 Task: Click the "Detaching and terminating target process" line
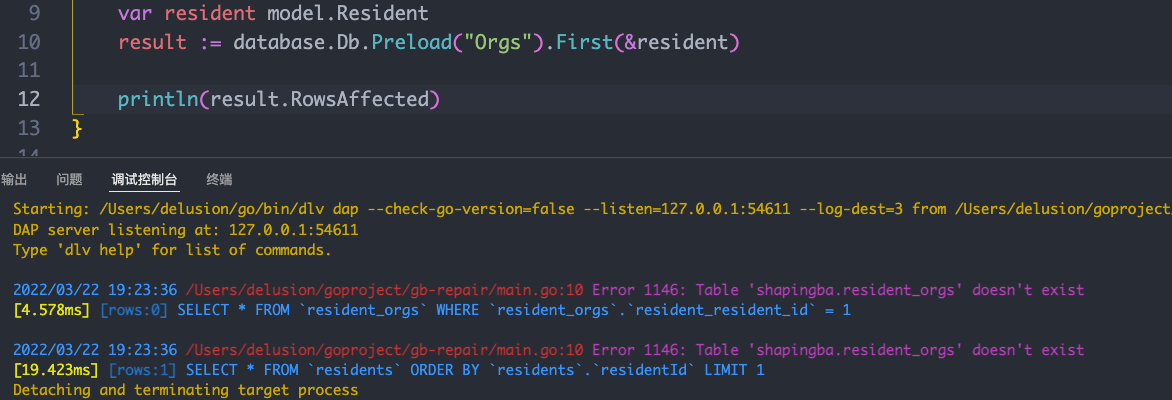click(x=185, y=390)
